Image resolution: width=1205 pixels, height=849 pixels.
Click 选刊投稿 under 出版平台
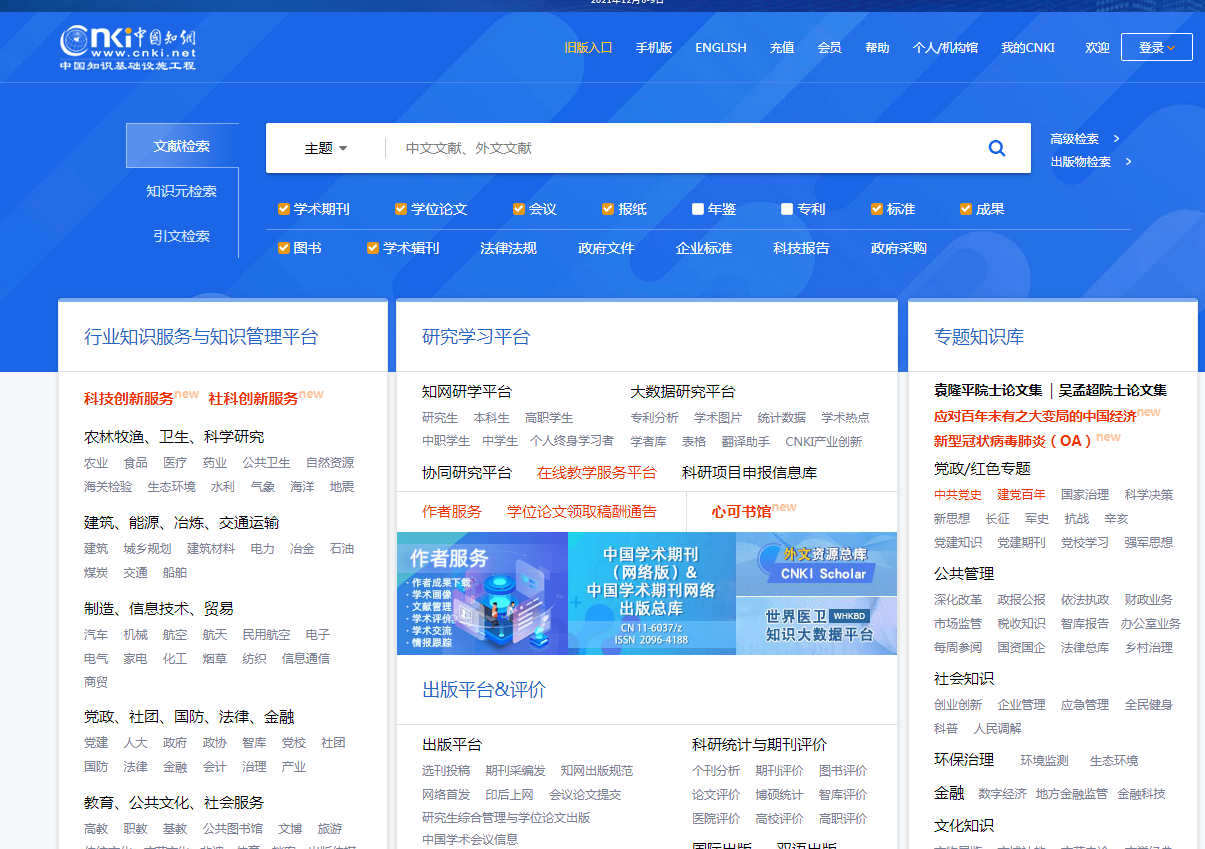click(x=446, y=770)
